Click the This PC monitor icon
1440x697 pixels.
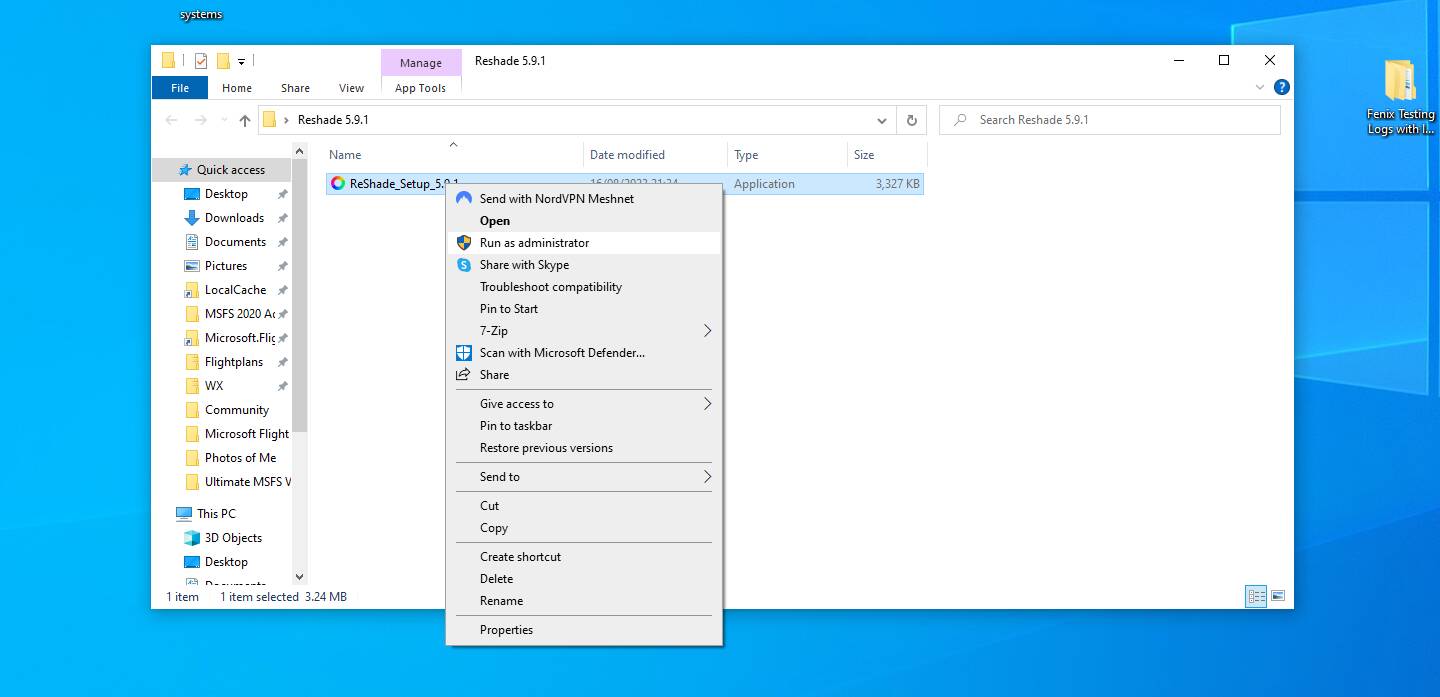pyautogui.click(x=184, y=514)
